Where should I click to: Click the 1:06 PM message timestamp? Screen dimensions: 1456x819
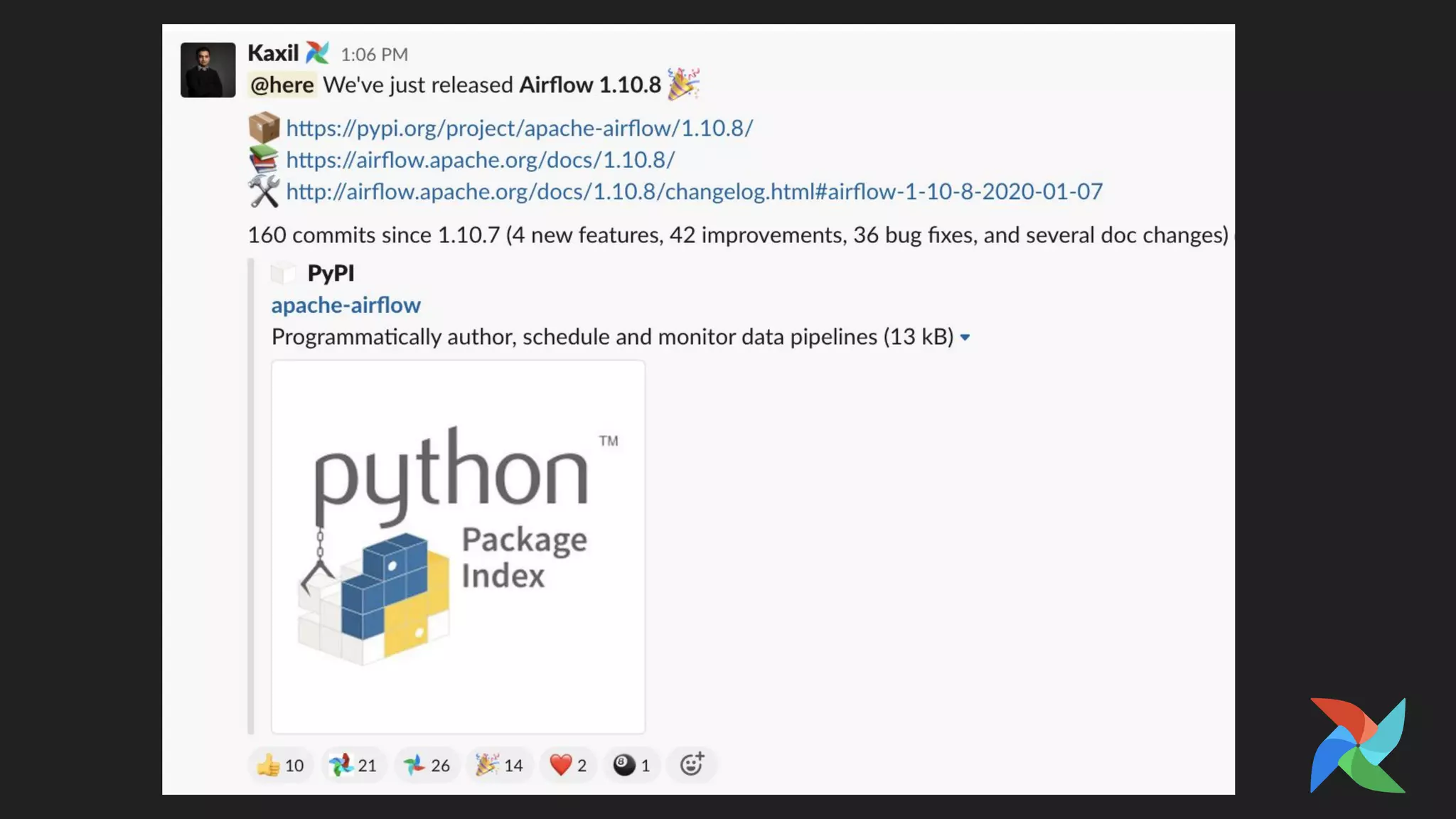pyautogui.click(x=374, y=55)
